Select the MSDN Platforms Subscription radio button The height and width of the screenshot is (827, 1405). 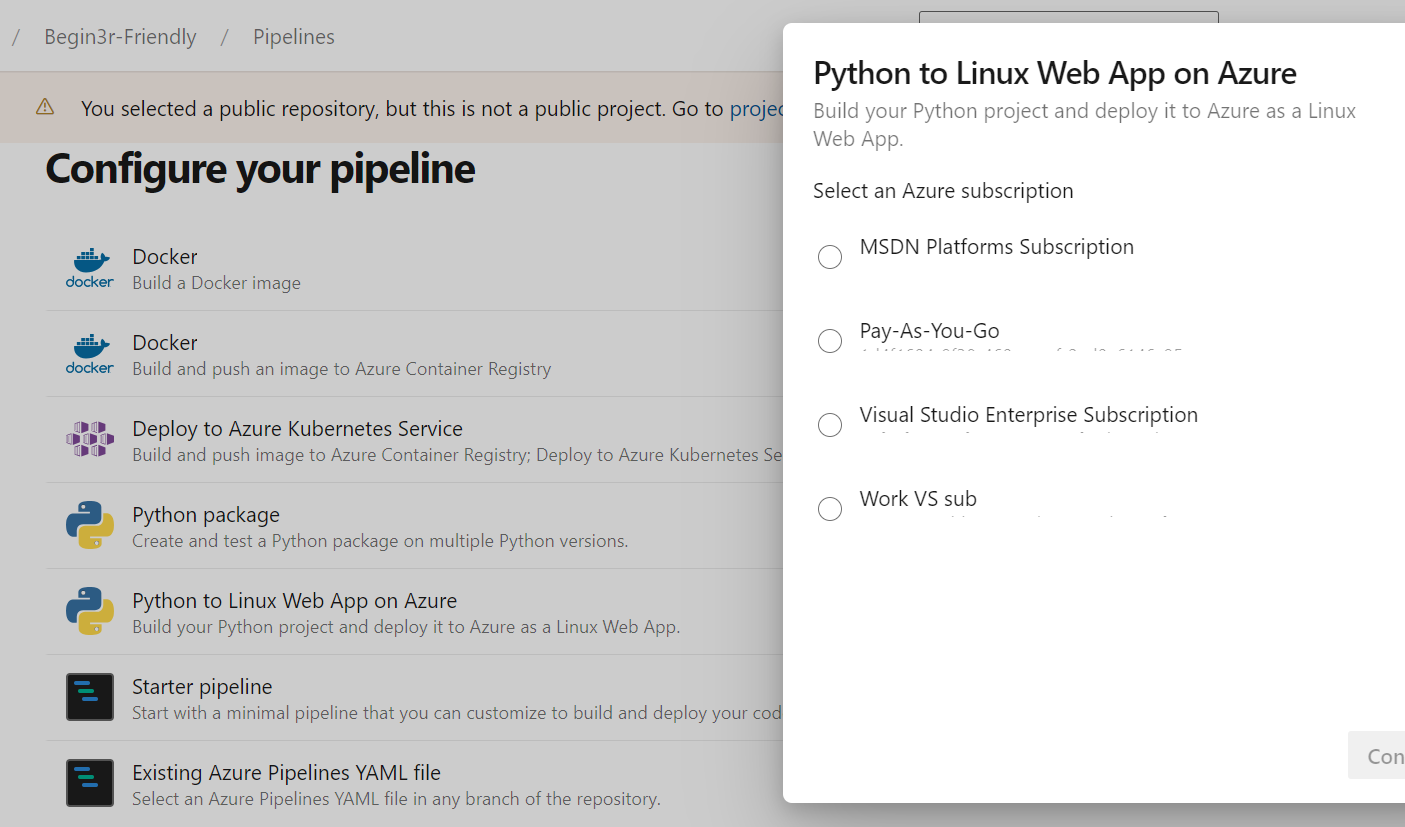tap(830, 257)
